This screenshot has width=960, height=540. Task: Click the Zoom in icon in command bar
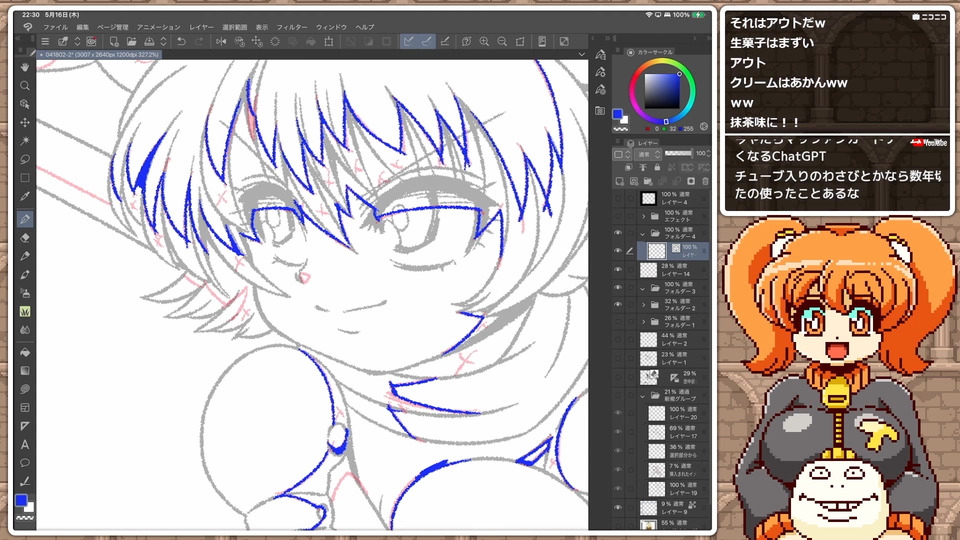coord(484,42)
